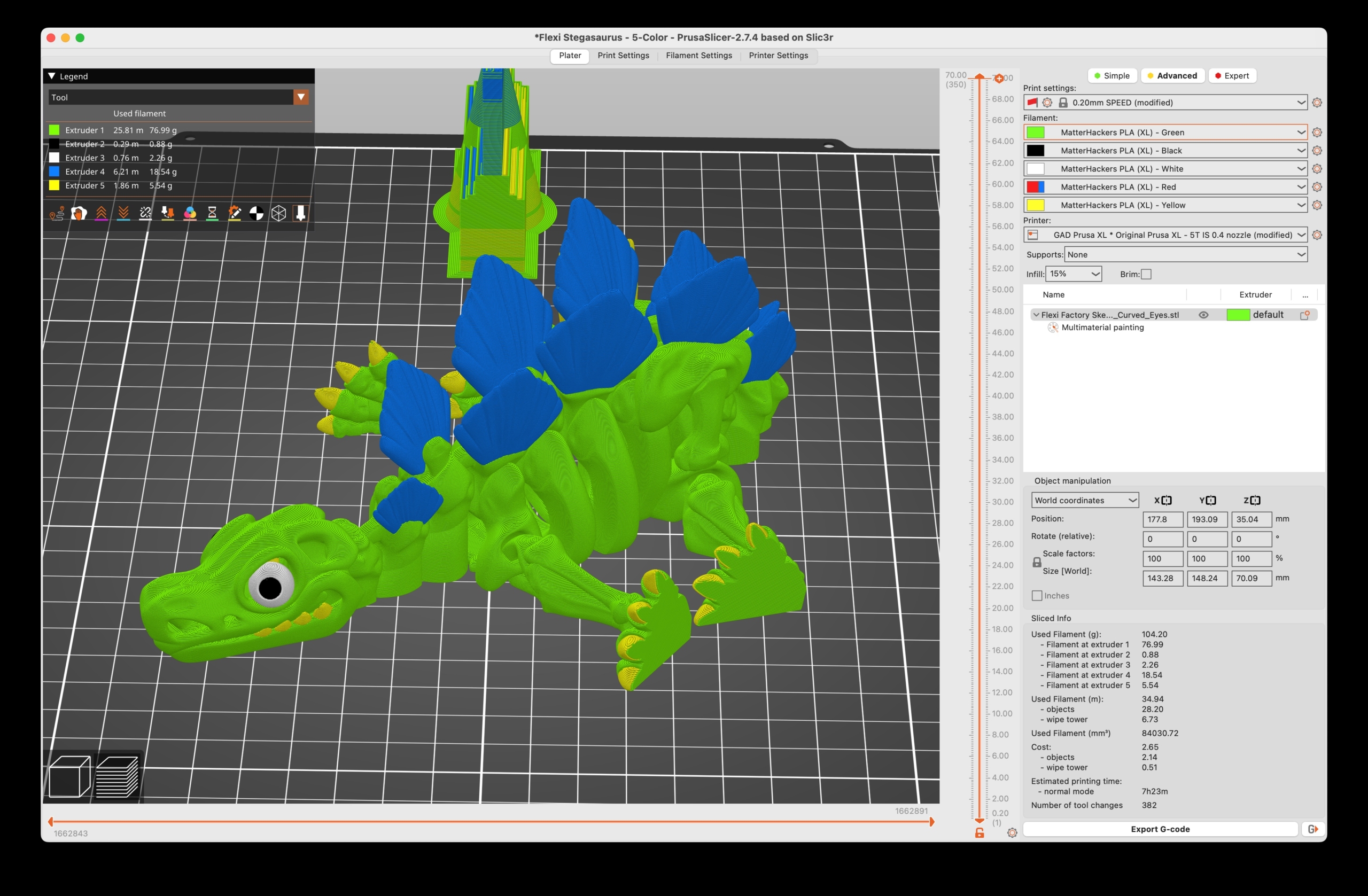Image resolution: width=1368 pixels, height=896 pixels.
Task: Toggle tool changes visibility (two arrows icon)
Action: pyautogui.click(x=167, y=214)
